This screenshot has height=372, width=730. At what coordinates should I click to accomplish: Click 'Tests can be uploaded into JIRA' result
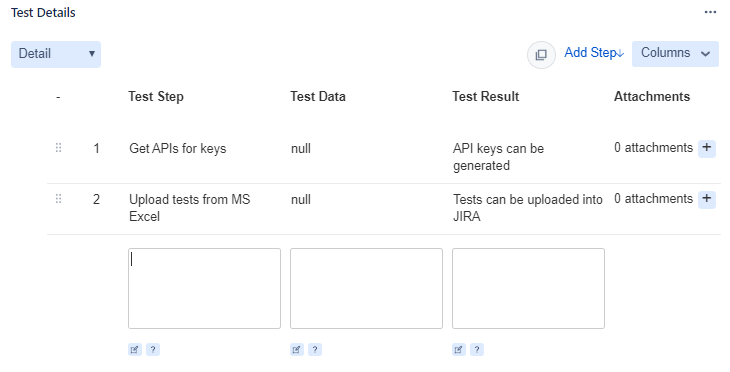tap(527, 208)
